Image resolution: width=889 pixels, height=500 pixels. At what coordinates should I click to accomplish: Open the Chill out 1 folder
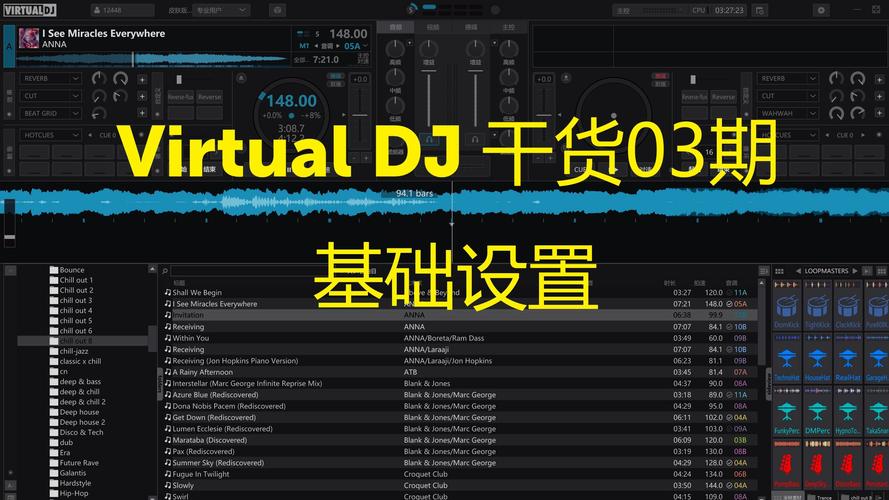tap(76, 280)
